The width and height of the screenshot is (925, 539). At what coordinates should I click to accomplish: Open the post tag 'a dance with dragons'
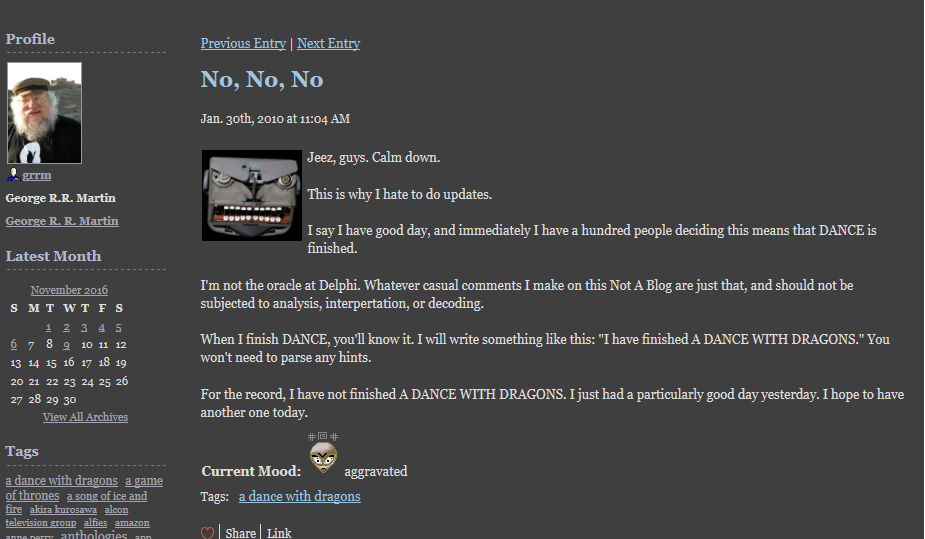(x=300, y=497)
